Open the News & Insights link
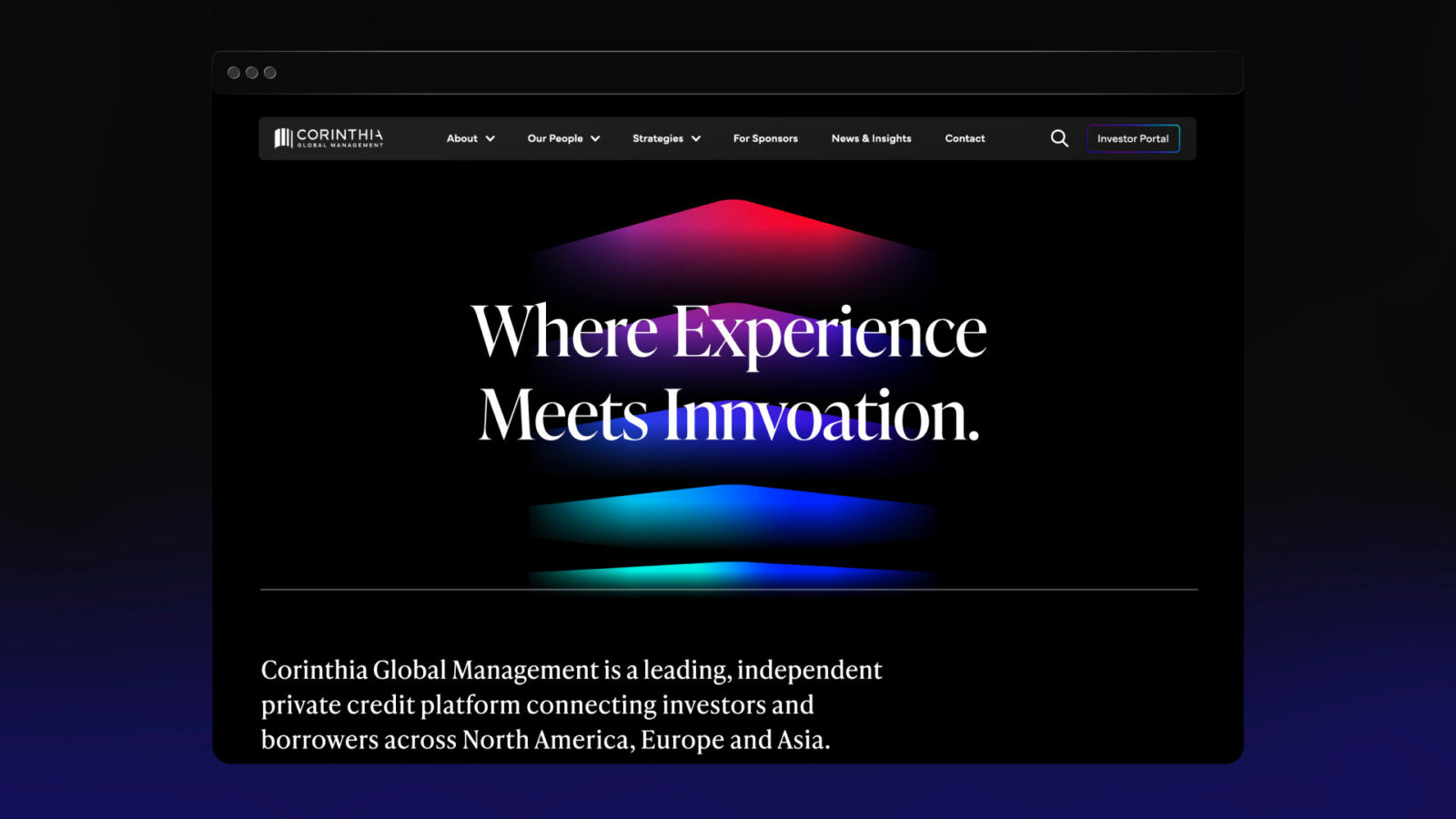Screen dimensions: 1456x819 click(871, 138)
